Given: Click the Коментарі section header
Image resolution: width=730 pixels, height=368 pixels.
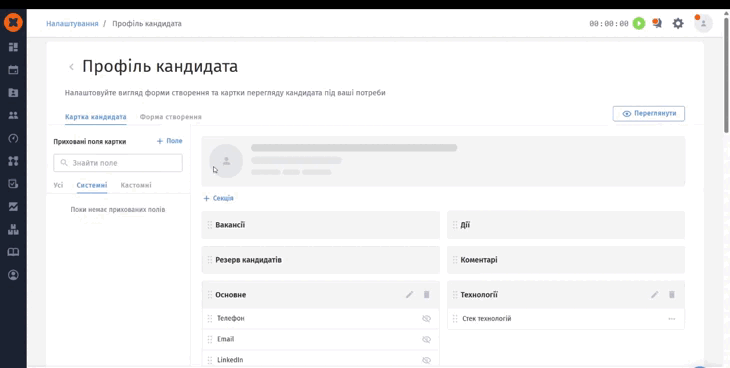Looking at the screenshot, I should point(566,260).
